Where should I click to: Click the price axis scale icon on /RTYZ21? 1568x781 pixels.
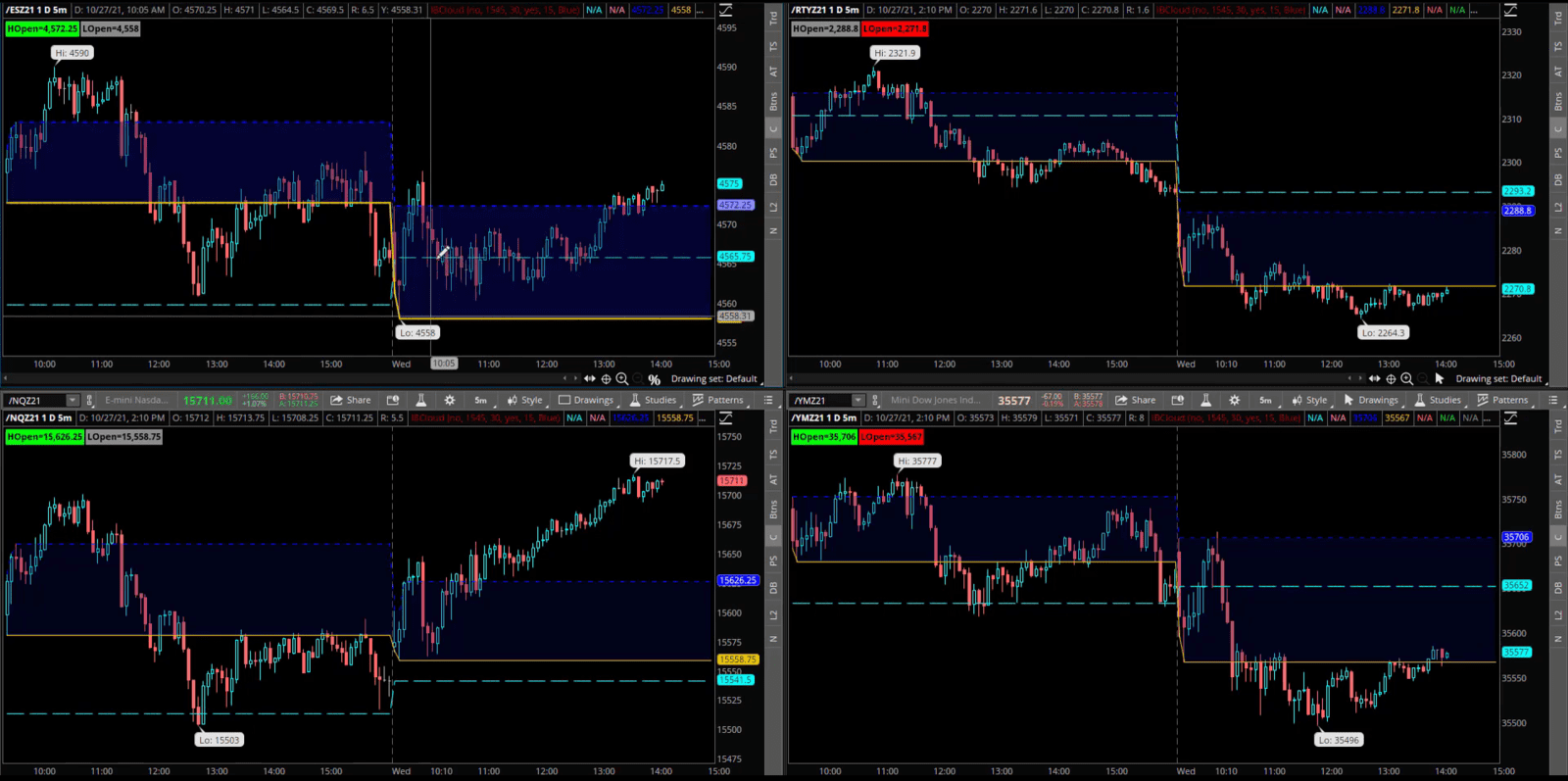pyautogui.click(x=1511, y=10)
